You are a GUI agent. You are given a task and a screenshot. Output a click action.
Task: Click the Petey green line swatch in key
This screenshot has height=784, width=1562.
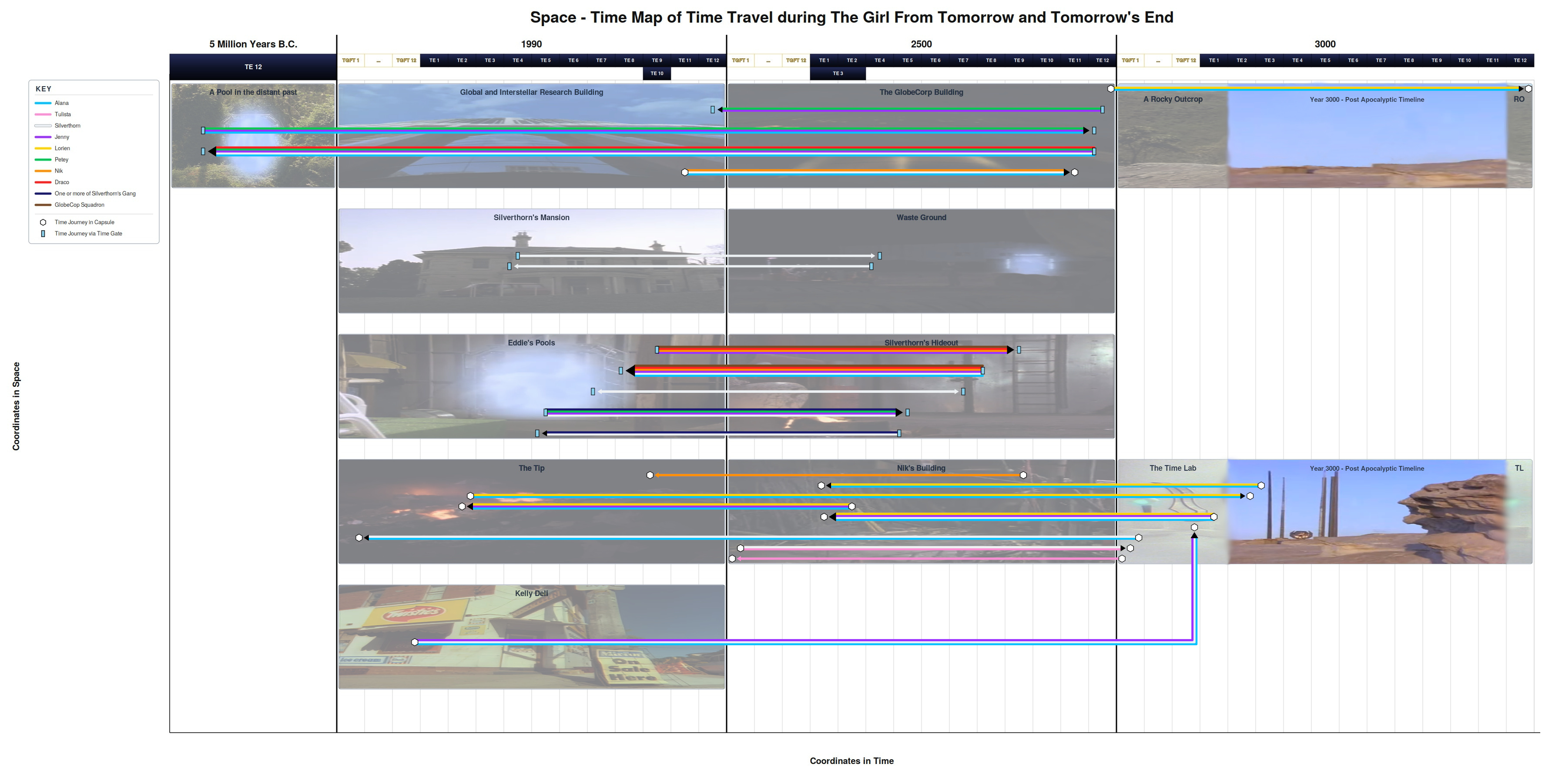pos(43,160)
